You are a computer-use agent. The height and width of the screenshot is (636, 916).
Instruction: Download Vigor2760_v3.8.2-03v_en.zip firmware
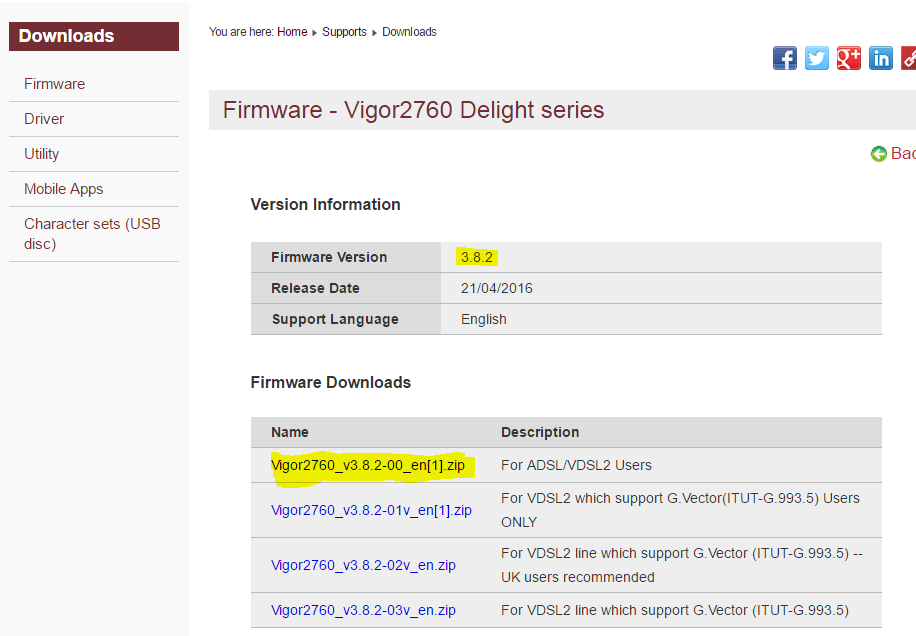(x=363, y=610)
